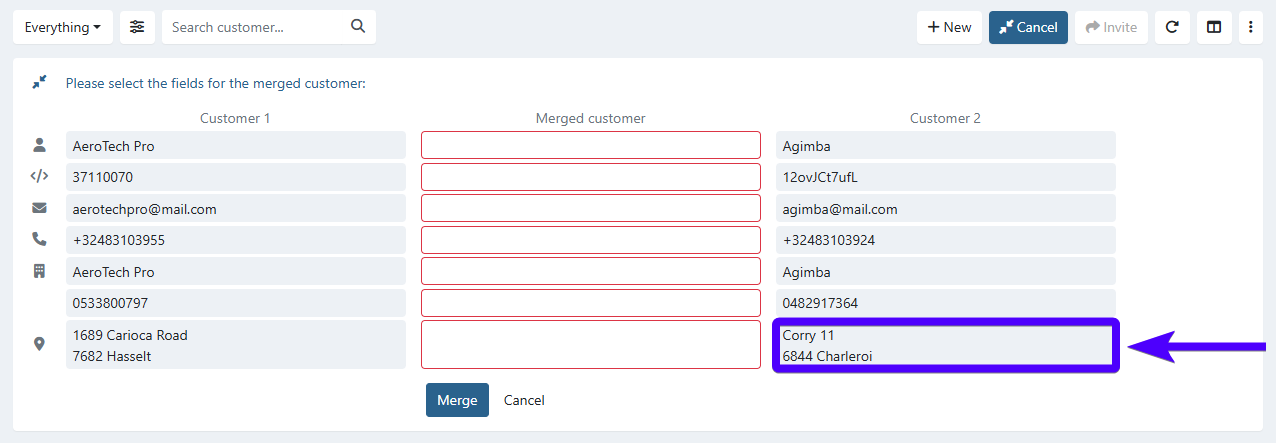The width and height of the screenshot is (1276, 443).
Task: Open the filter settings sliders icon
Action: coord(137,27)
